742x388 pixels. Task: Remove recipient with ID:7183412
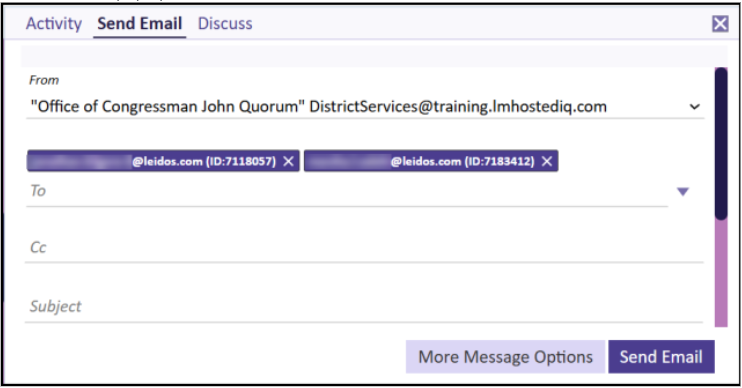(547, 161)
